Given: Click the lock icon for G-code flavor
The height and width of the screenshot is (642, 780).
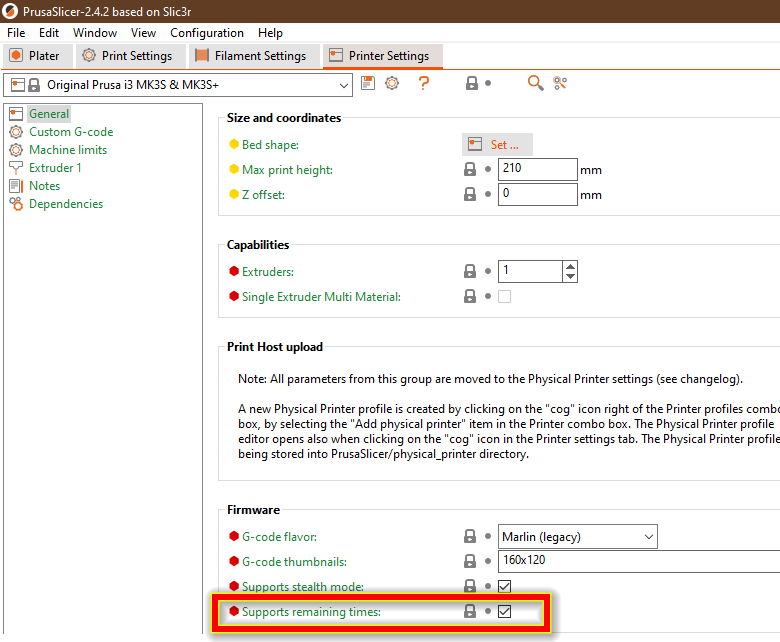Looking at the screenshot, I should point(470,536).
